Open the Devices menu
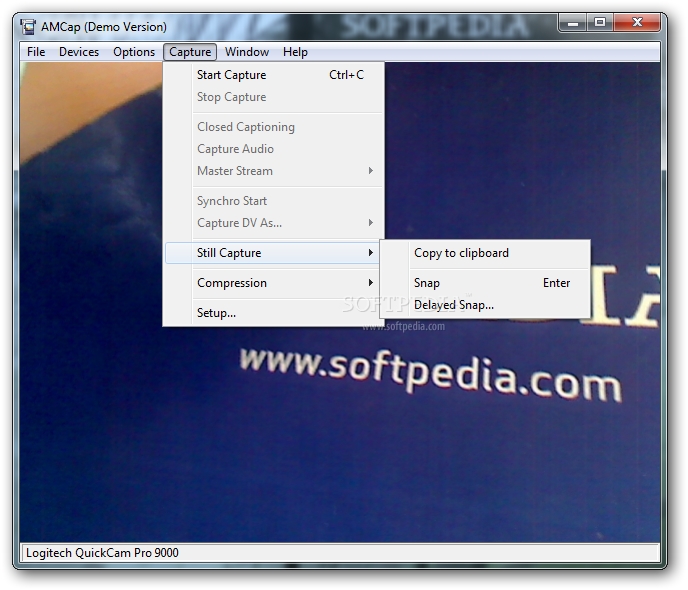 click(x=79, y=52)
